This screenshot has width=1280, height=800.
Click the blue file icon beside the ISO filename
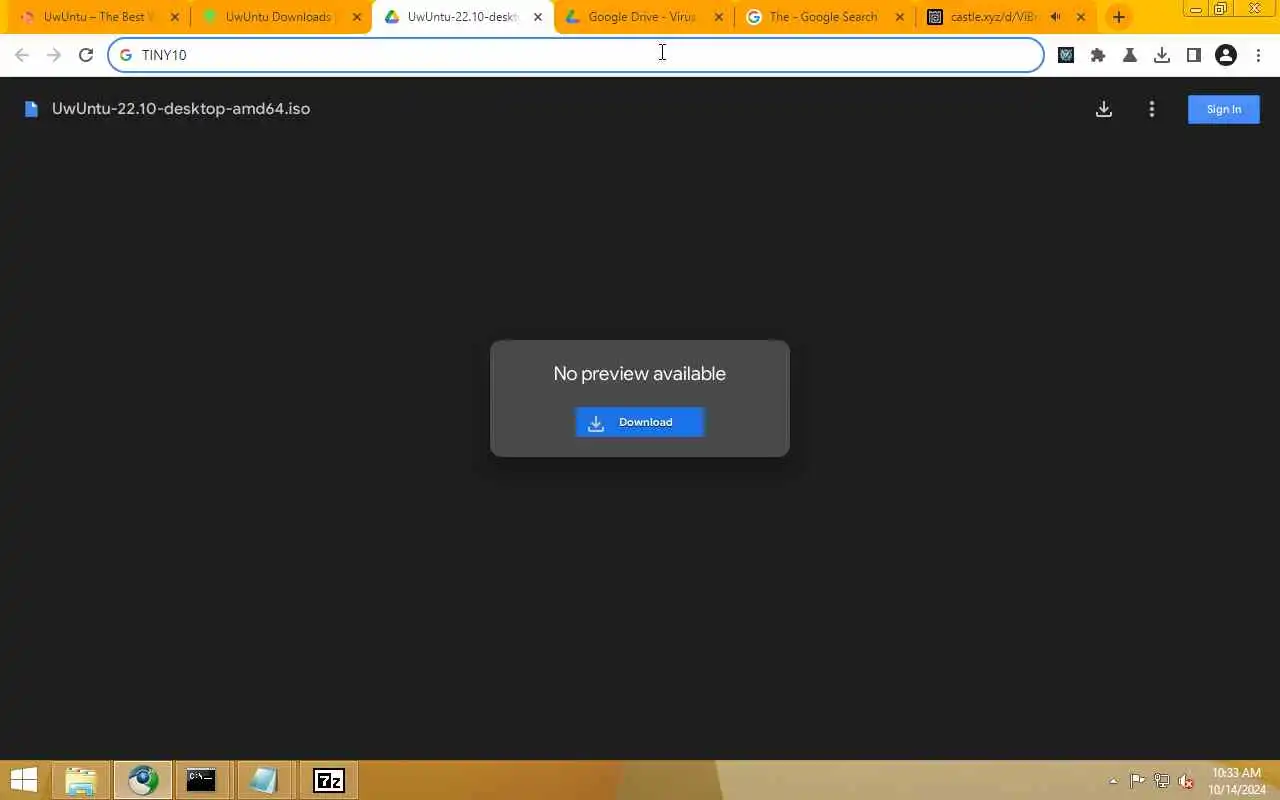click(x=32, y=109)
